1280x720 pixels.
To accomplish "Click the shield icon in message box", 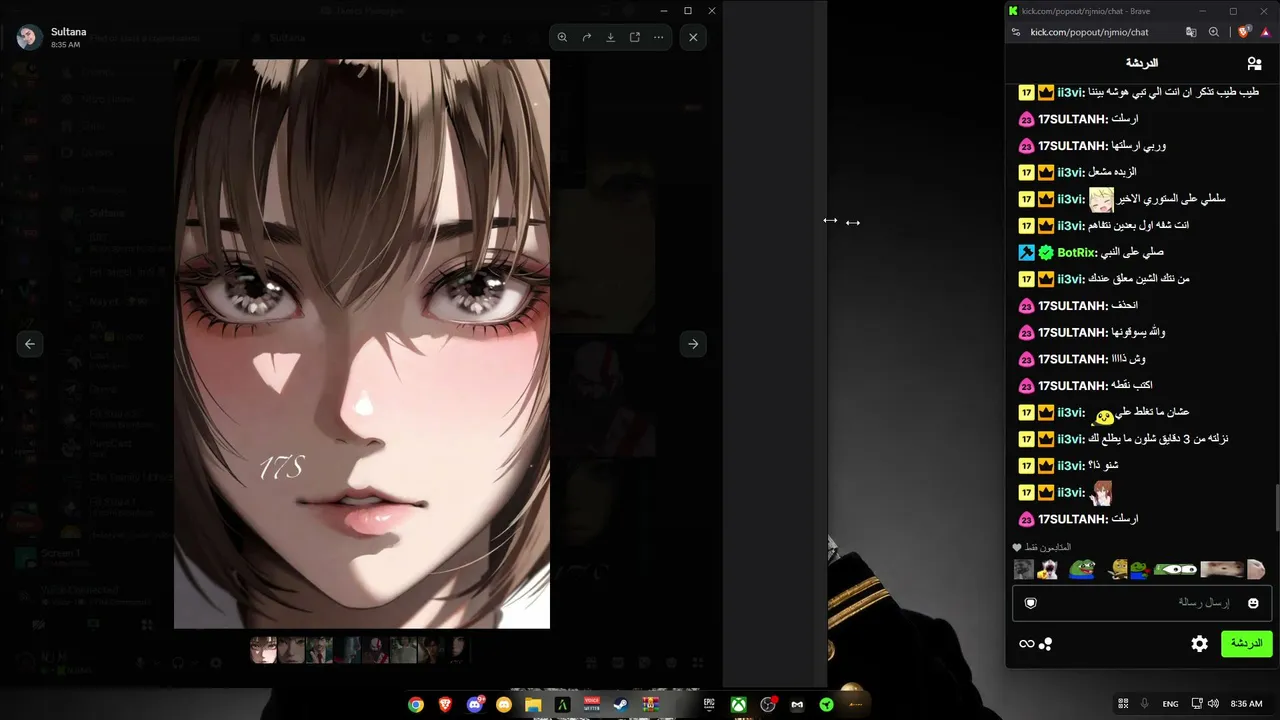I will tap(1031, 603).
